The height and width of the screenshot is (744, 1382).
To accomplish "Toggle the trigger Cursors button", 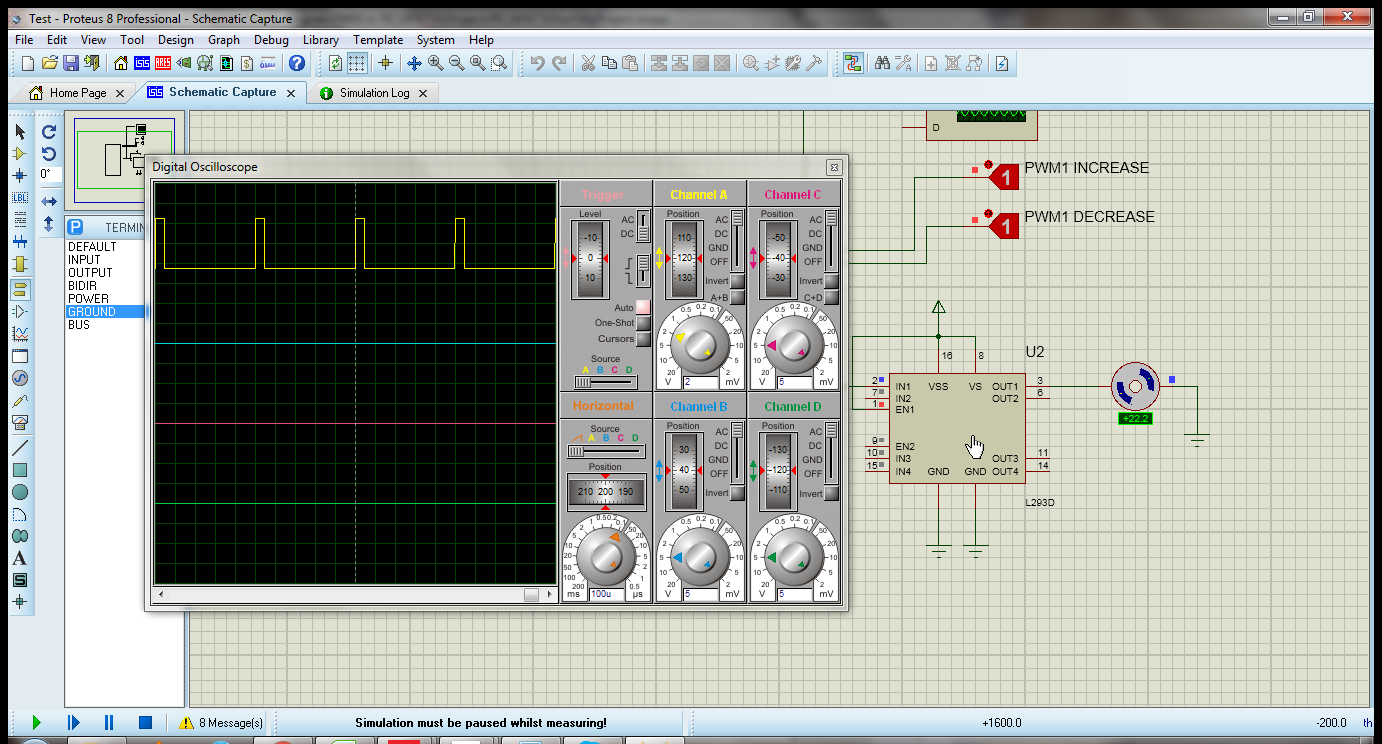I will 643,339.
